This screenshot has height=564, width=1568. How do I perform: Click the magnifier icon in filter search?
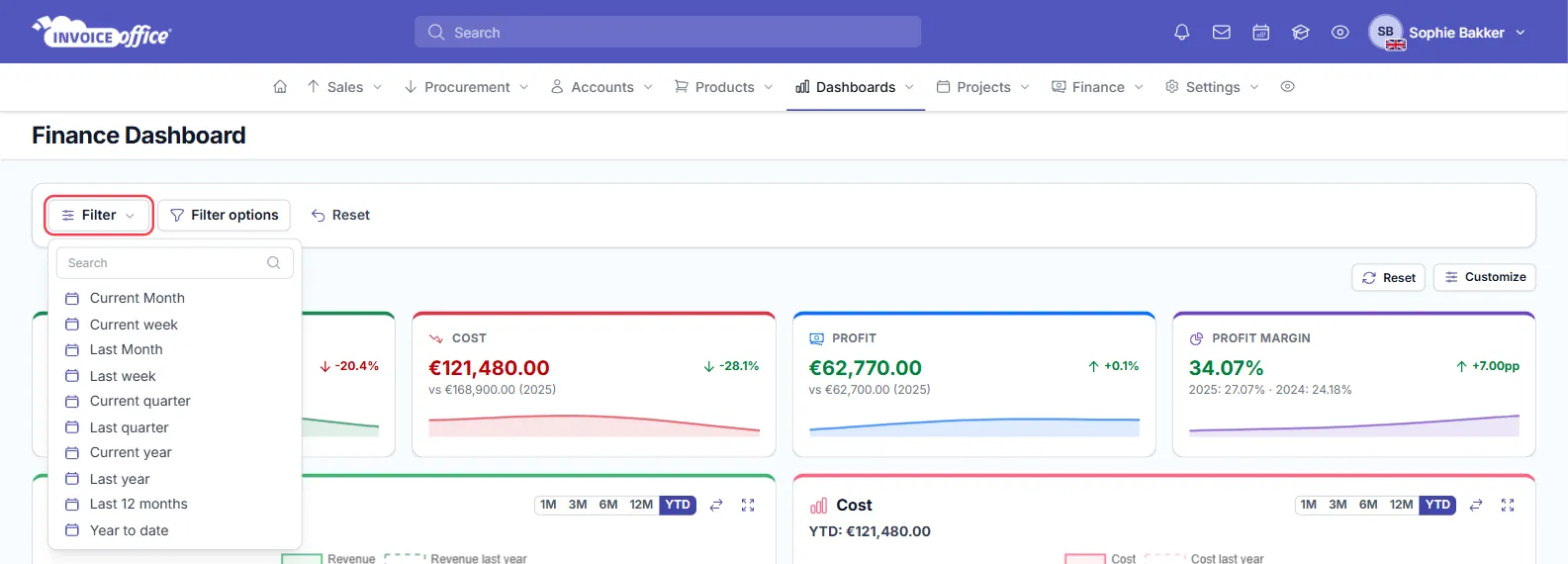[274, 263]
